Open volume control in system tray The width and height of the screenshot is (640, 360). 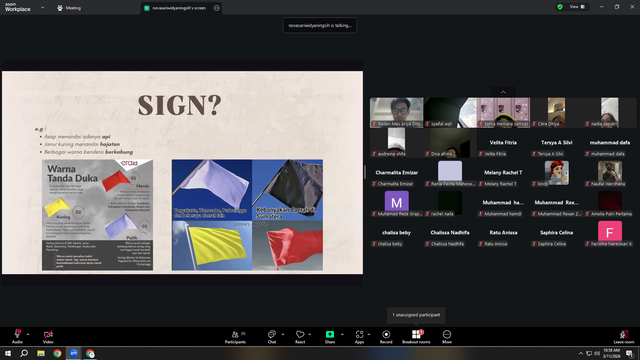tap(597, 353)
